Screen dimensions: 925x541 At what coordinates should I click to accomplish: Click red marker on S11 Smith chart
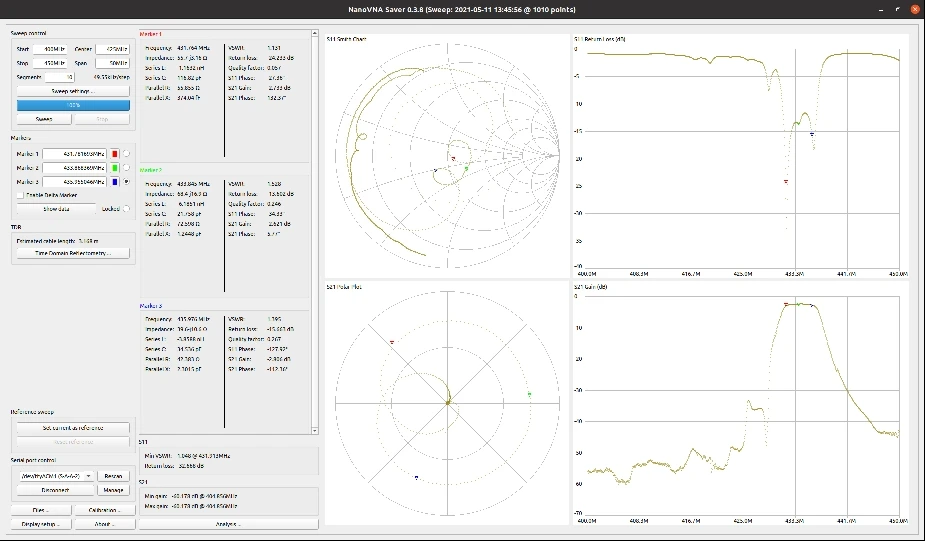[x=453, y=158]
